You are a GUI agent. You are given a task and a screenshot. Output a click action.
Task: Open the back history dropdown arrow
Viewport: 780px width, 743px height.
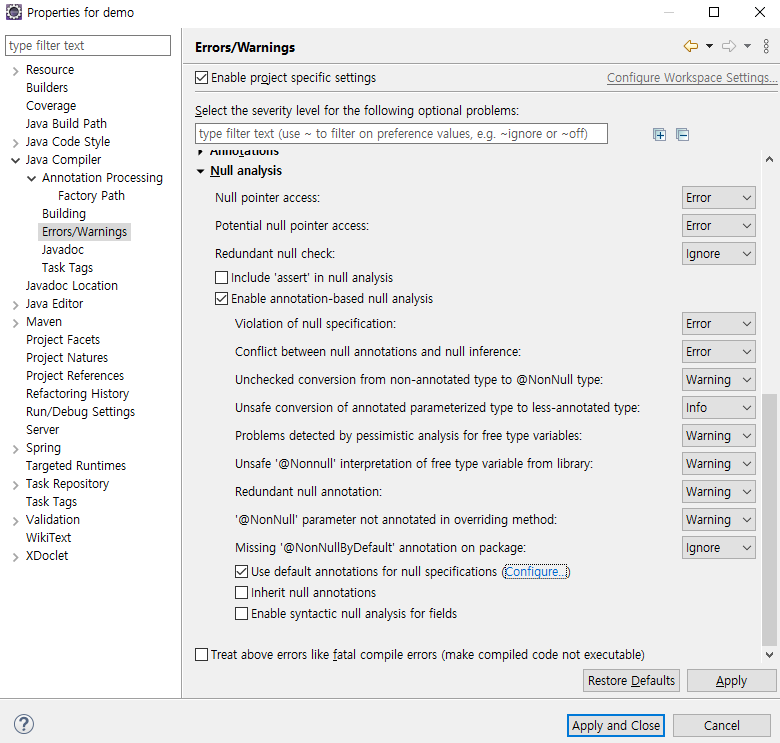coord(709,46)
